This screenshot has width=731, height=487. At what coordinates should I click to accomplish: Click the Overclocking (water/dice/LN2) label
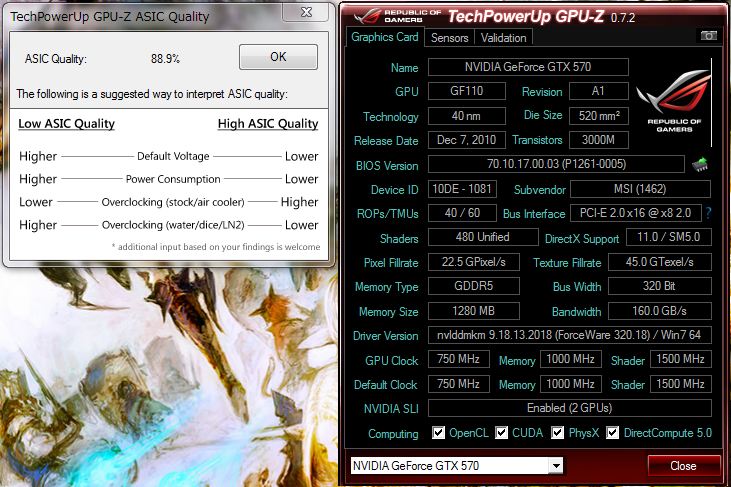pyautogui.click(x=173, y=225)
